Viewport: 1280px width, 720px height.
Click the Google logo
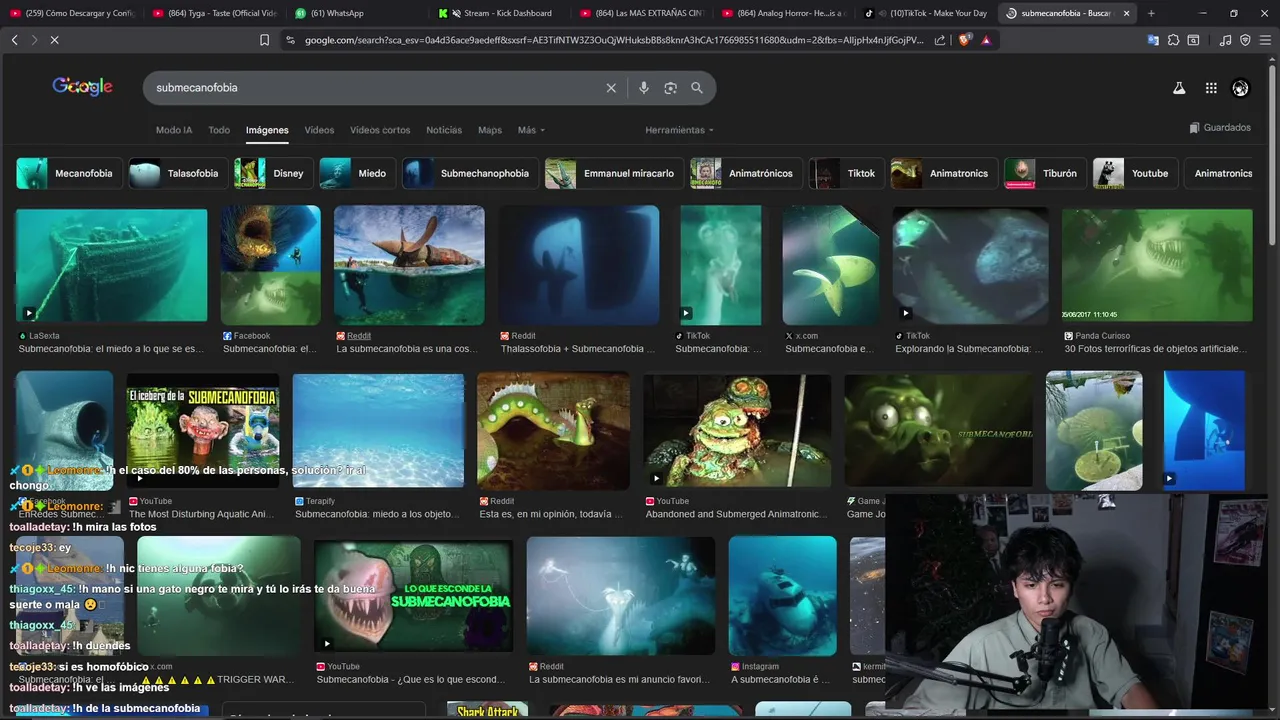[x=82, y=87]
